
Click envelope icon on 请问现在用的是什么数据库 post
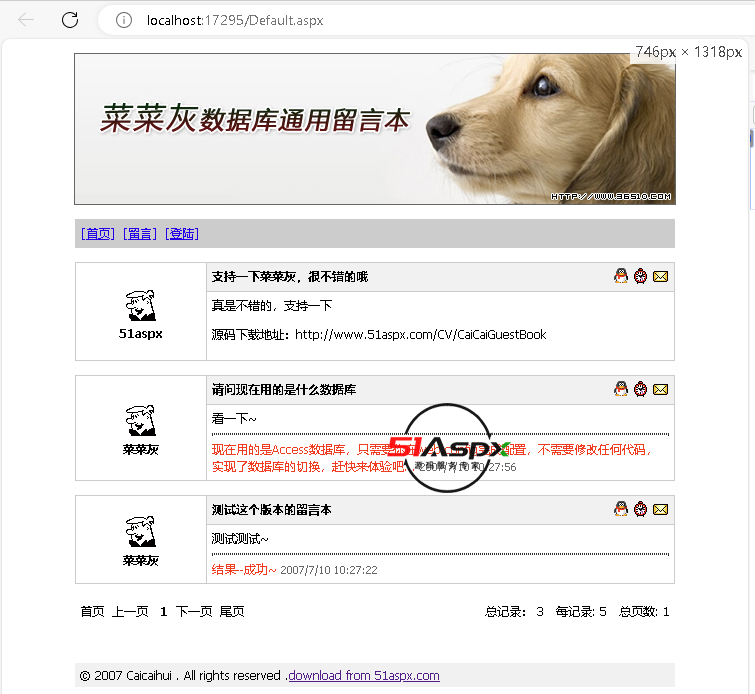click(660, 389)
